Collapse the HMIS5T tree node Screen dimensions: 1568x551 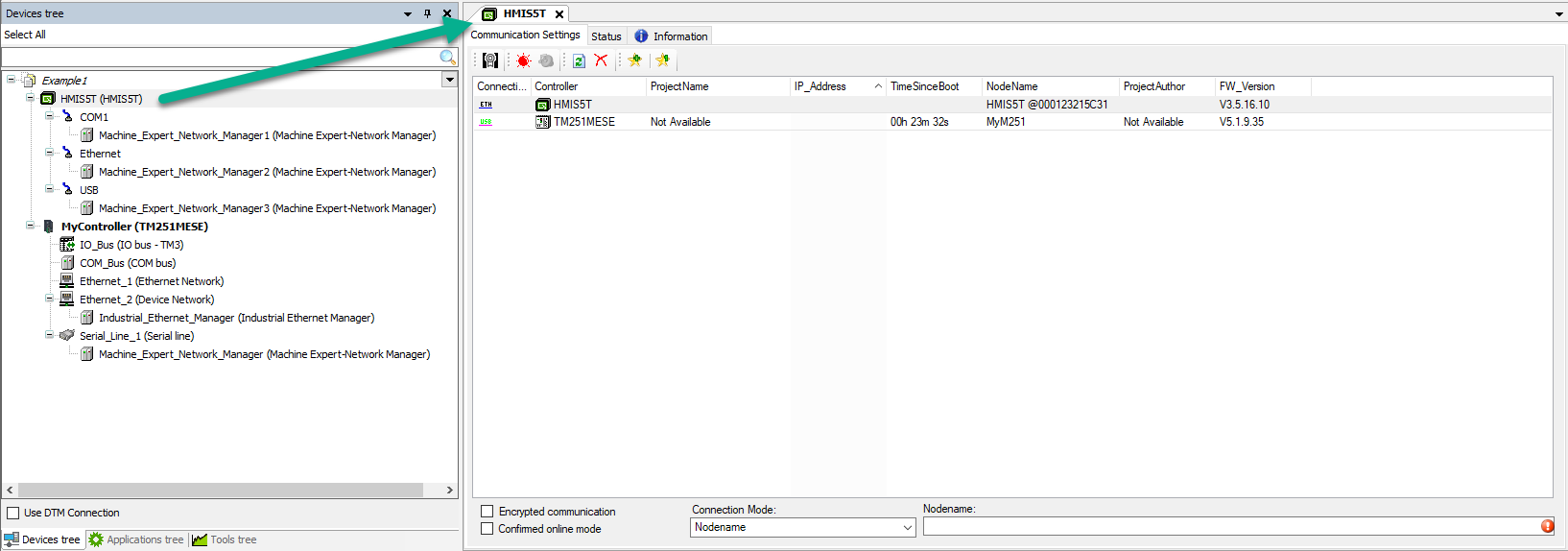tap(30, 98)
